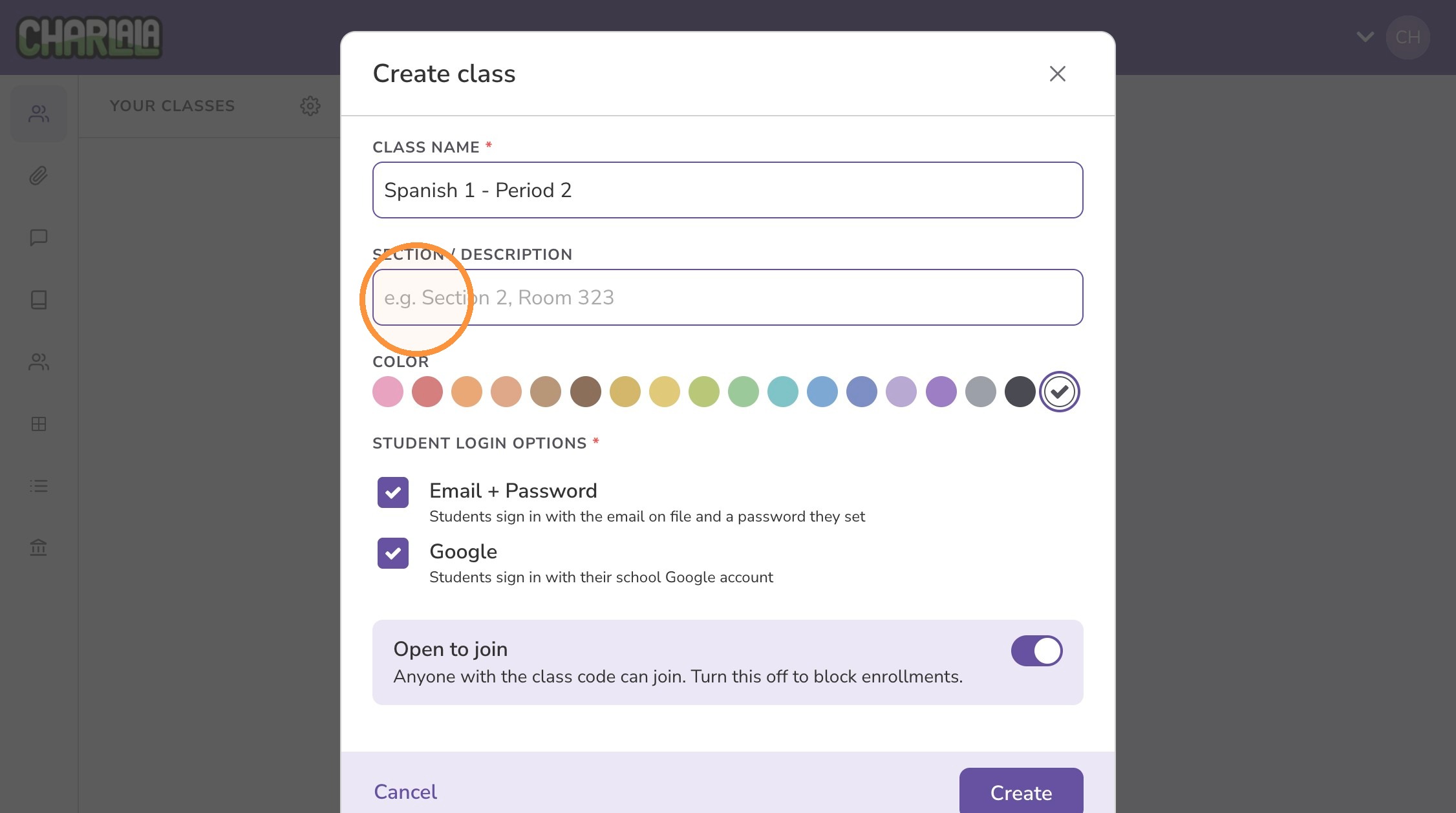
Task: Uncheck the Email + Password login option
Action: pos(393,492)
